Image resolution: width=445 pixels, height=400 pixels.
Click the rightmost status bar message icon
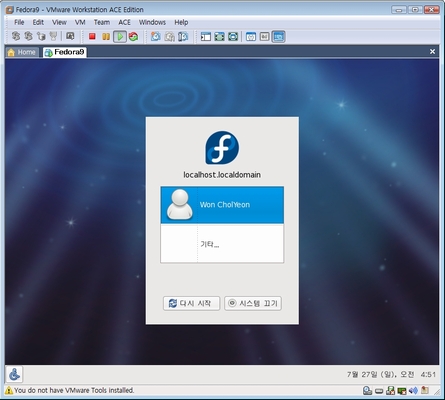click(x=425, y=390)
